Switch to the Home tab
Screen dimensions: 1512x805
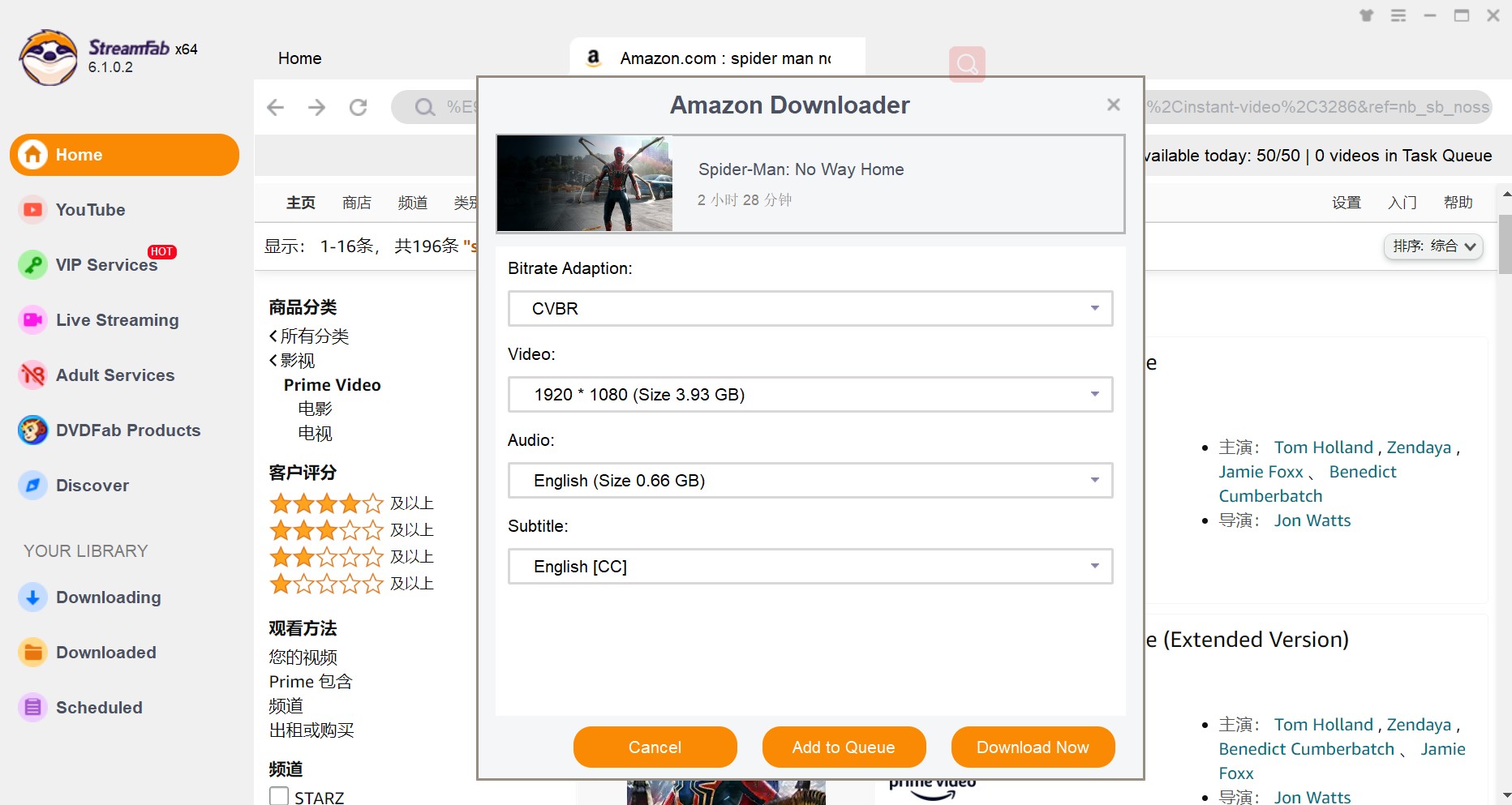(300, 58)
